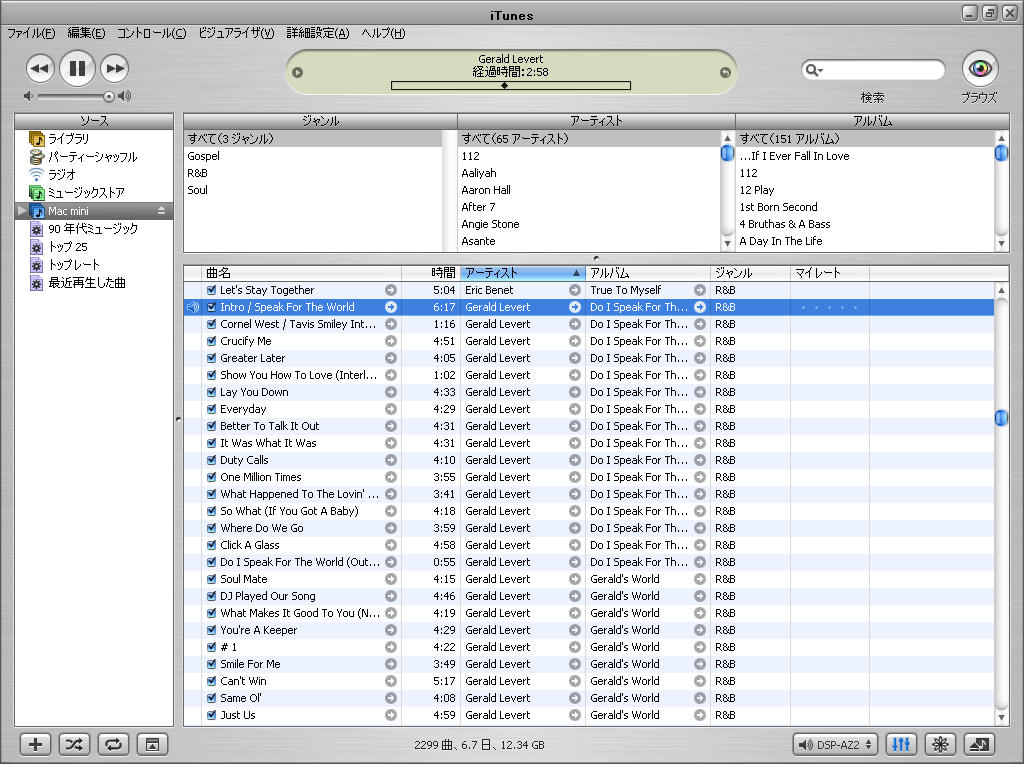Sort tracks by アルバム column
This screenshot has width=1024, height=764.
pyautogui.click(x=648, y=273)
